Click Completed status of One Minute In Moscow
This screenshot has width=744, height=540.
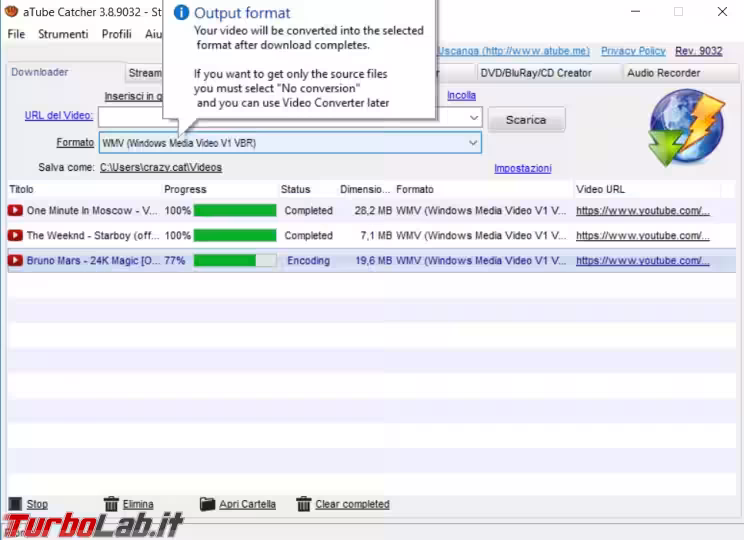coord(308,211)
